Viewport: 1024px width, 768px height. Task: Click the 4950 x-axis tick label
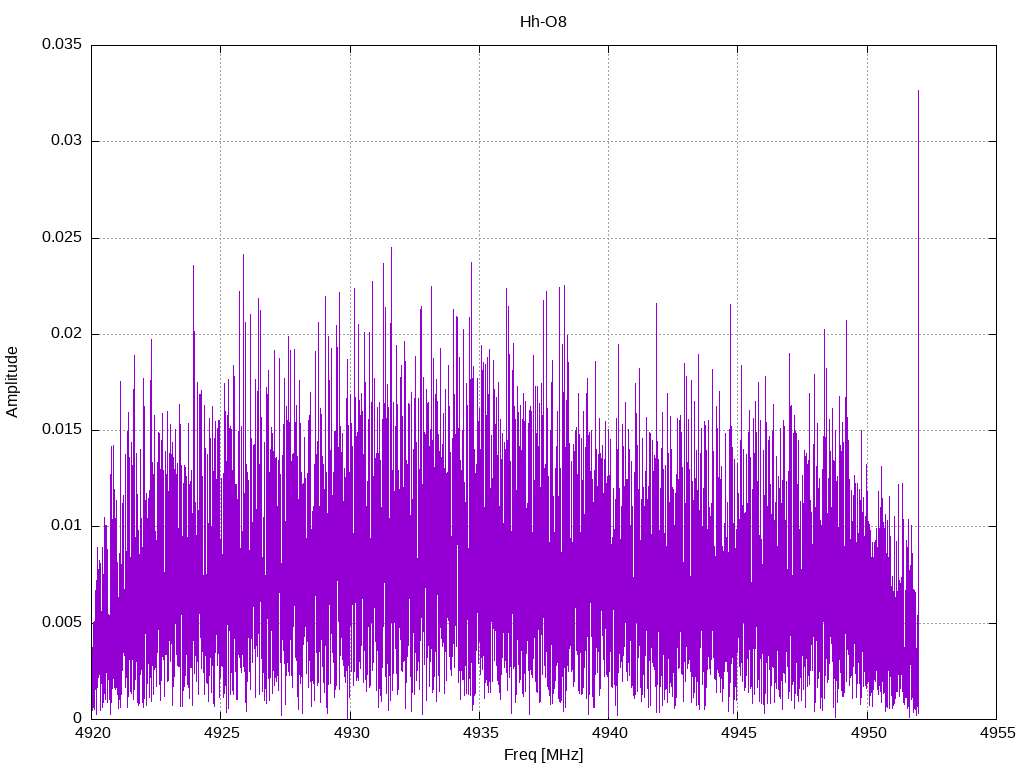[866, 734]
